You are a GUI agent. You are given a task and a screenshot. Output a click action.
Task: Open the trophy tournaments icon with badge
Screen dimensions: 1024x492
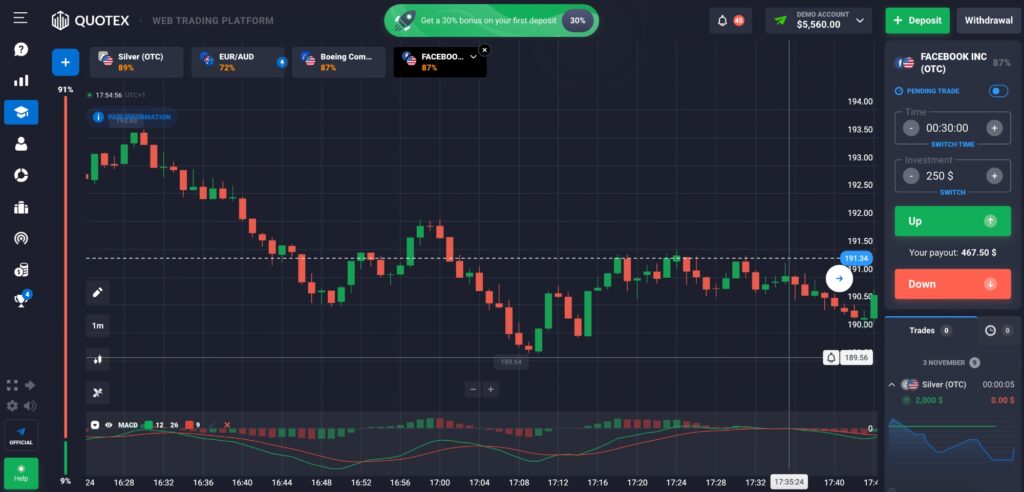coord(22,300)
